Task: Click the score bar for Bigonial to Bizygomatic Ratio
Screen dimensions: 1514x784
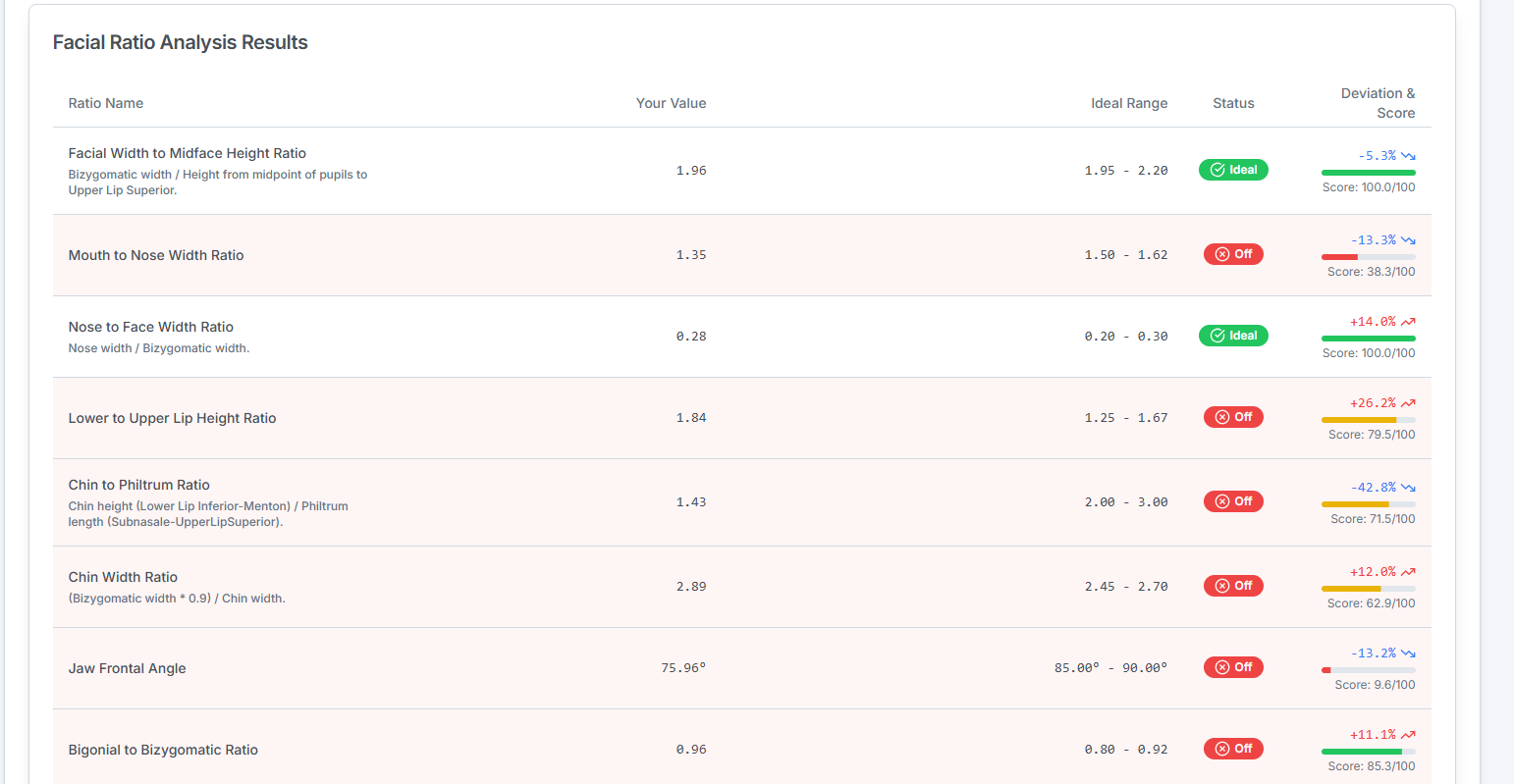Action: click(1369, 752)
